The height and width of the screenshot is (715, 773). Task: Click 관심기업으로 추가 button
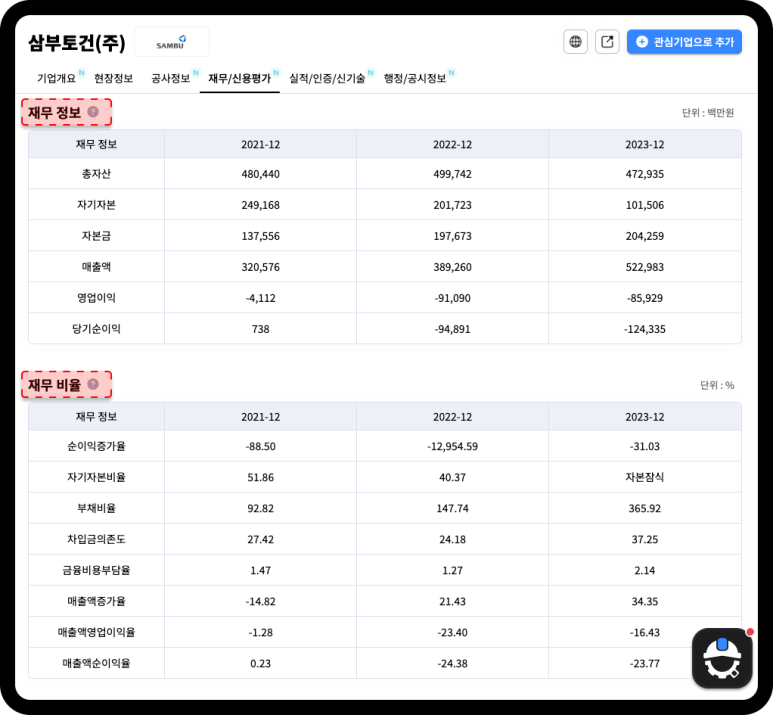pyautogui.click(x=684, y=41)
